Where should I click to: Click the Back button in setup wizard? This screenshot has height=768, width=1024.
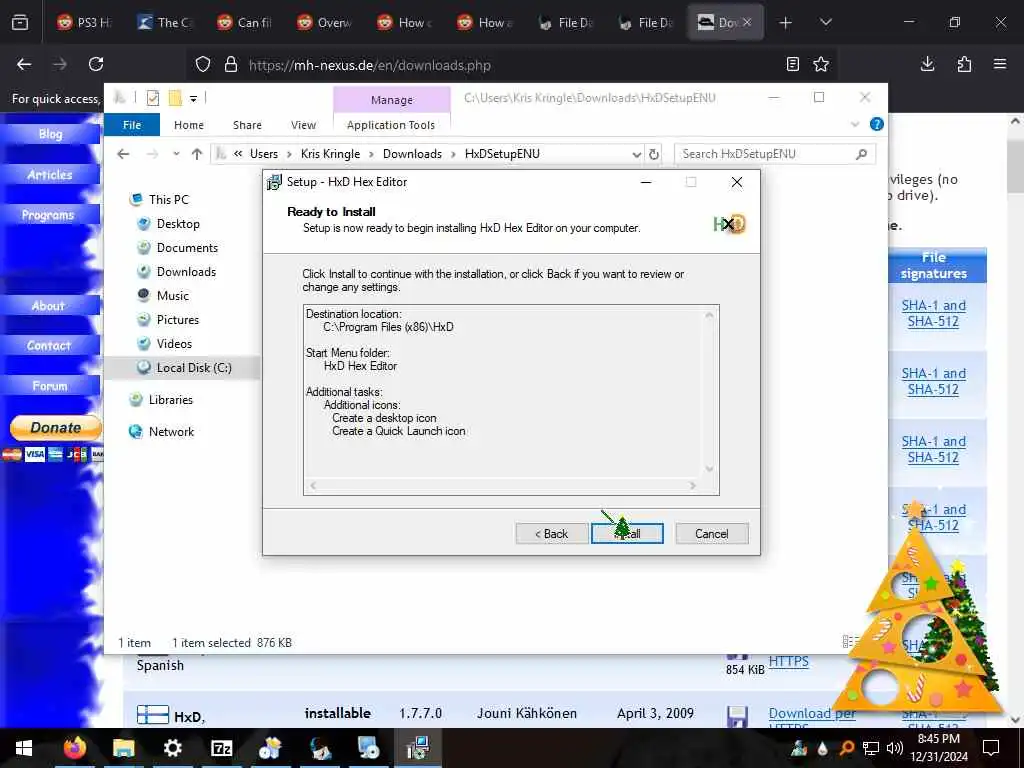[552, 534]
